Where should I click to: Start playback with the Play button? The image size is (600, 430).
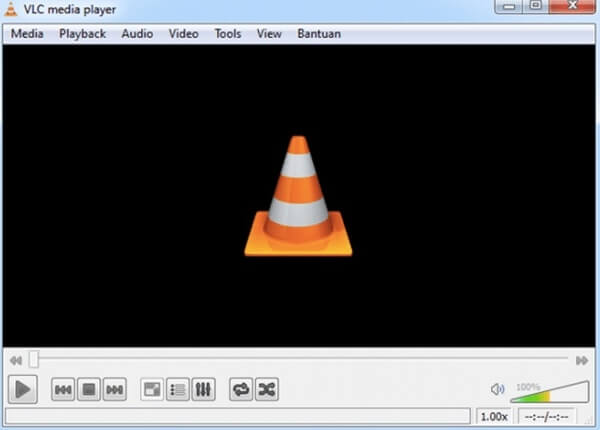tap(23, 389)
